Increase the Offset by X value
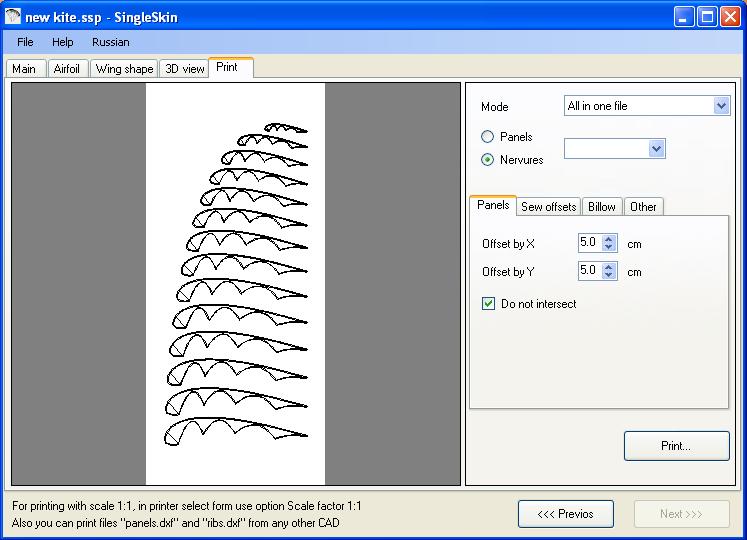Image resolution: width=747 pixels, height=540 pixels. click(609, 238)
